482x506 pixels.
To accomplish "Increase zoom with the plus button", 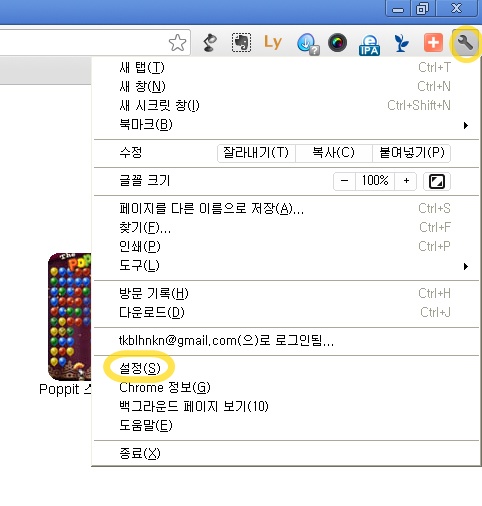I will [x=406, y=181].
